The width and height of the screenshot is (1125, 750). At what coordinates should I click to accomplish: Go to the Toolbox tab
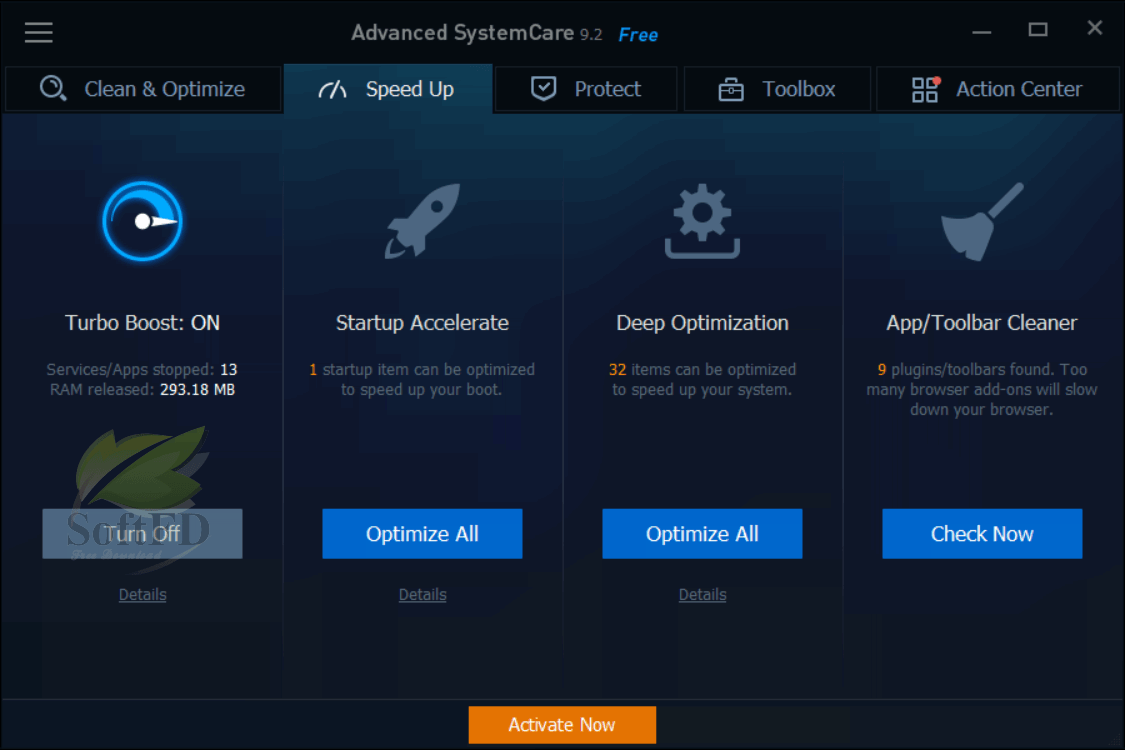(x=777, y=89)
